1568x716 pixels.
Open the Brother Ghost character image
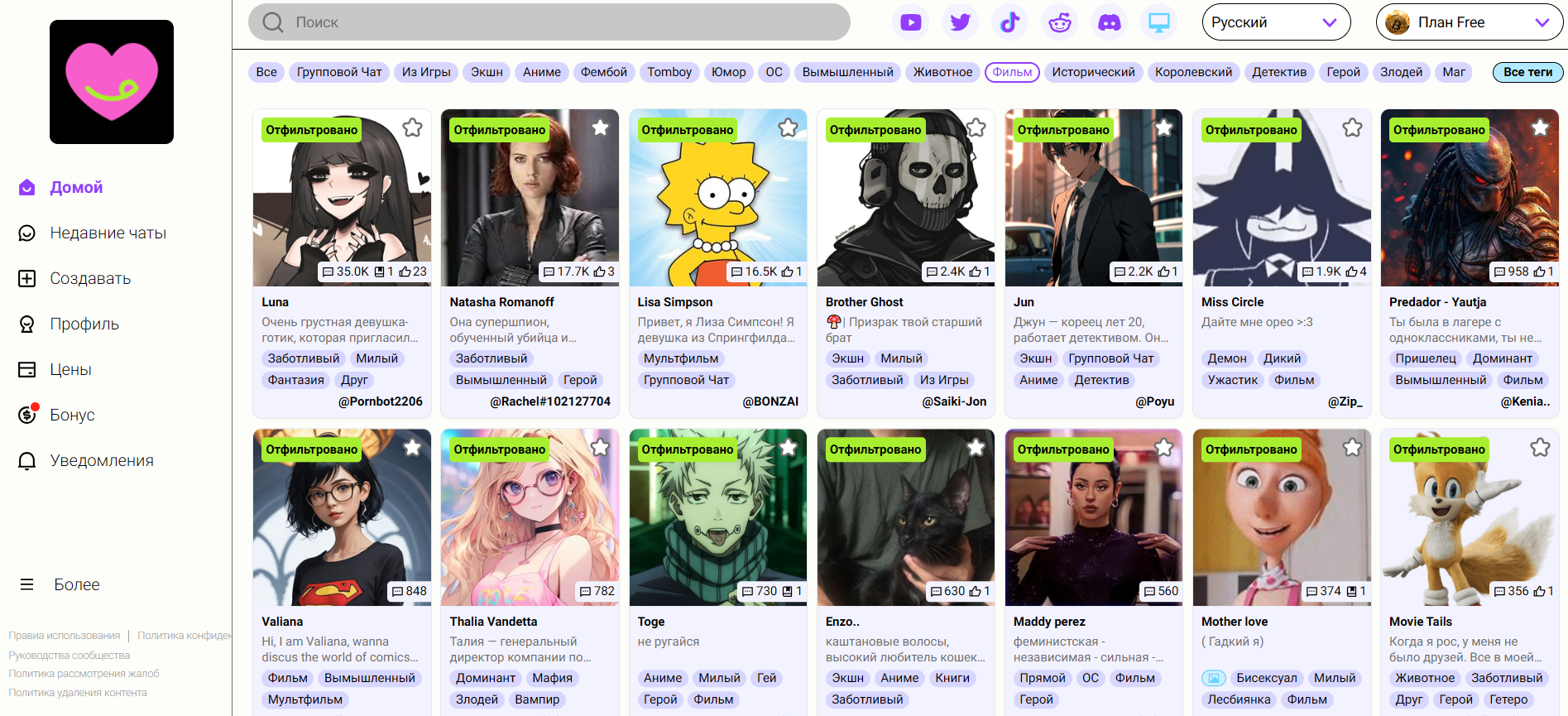point(906,198)
